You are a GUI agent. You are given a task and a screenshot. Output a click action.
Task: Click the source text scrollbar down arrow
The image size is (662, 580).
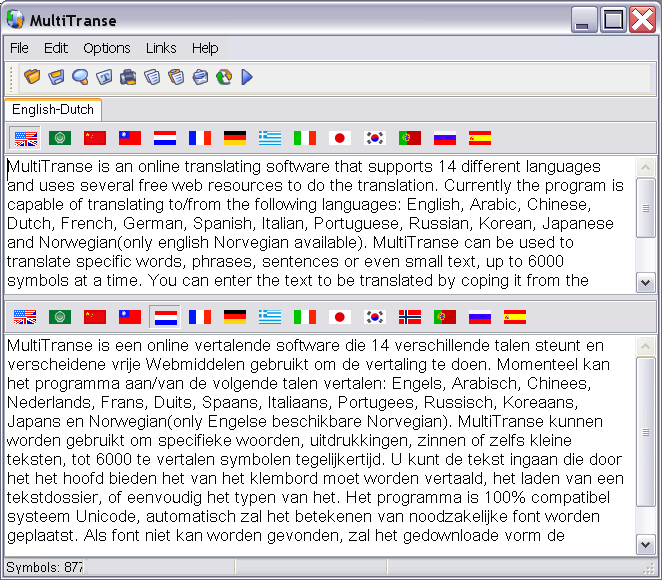pos(645,283)
